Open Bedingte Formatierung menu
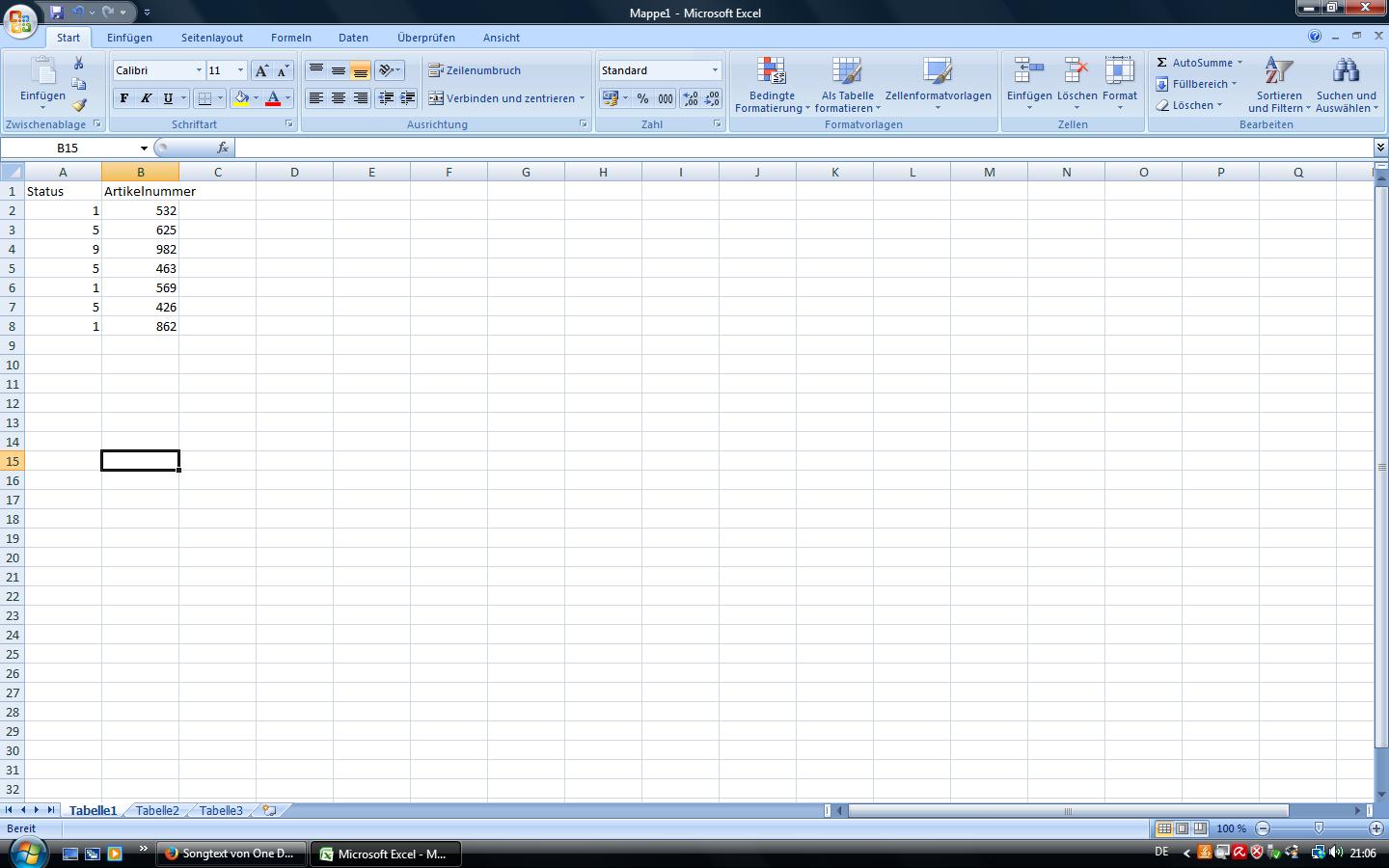The image size is (1389, 868). [772, 85]
